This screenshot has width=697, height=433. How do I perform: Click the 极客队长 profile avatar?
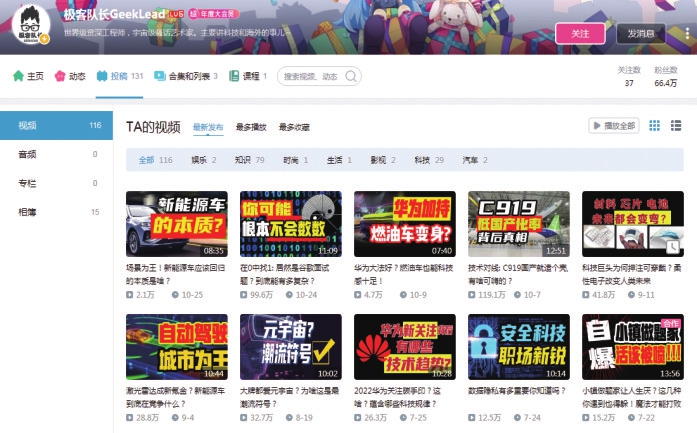click(30, 24)
